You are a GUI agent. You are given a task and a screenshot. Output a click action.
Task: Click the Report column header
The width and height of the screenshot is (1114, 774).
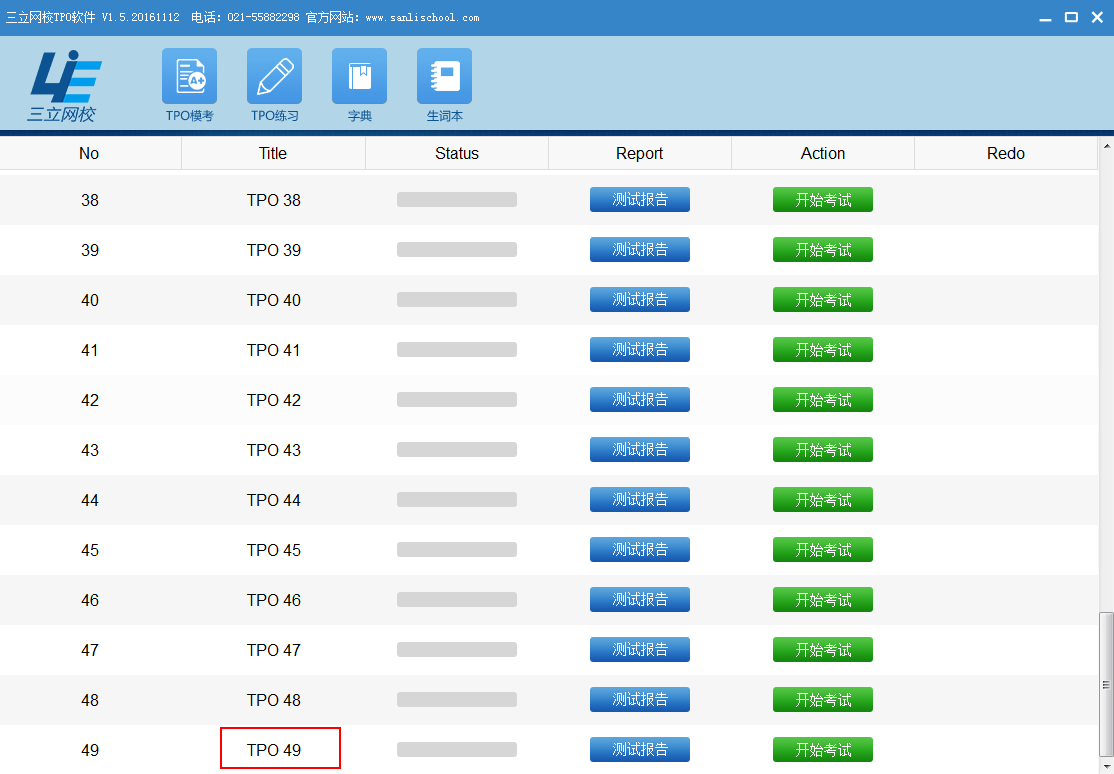(x=639, y=154)
